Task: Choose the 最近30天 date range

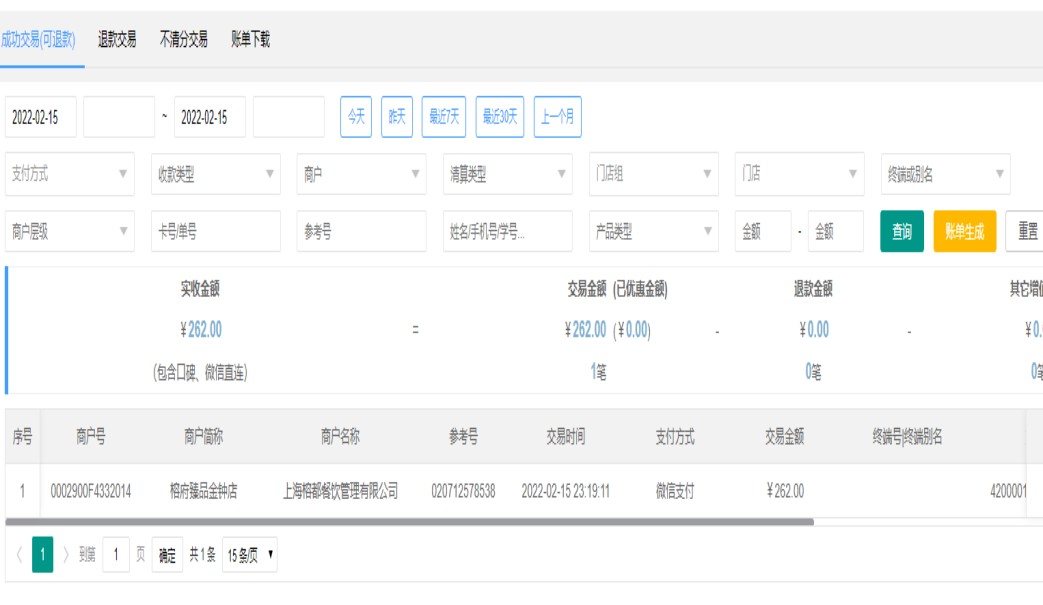Action: (500, 117)
